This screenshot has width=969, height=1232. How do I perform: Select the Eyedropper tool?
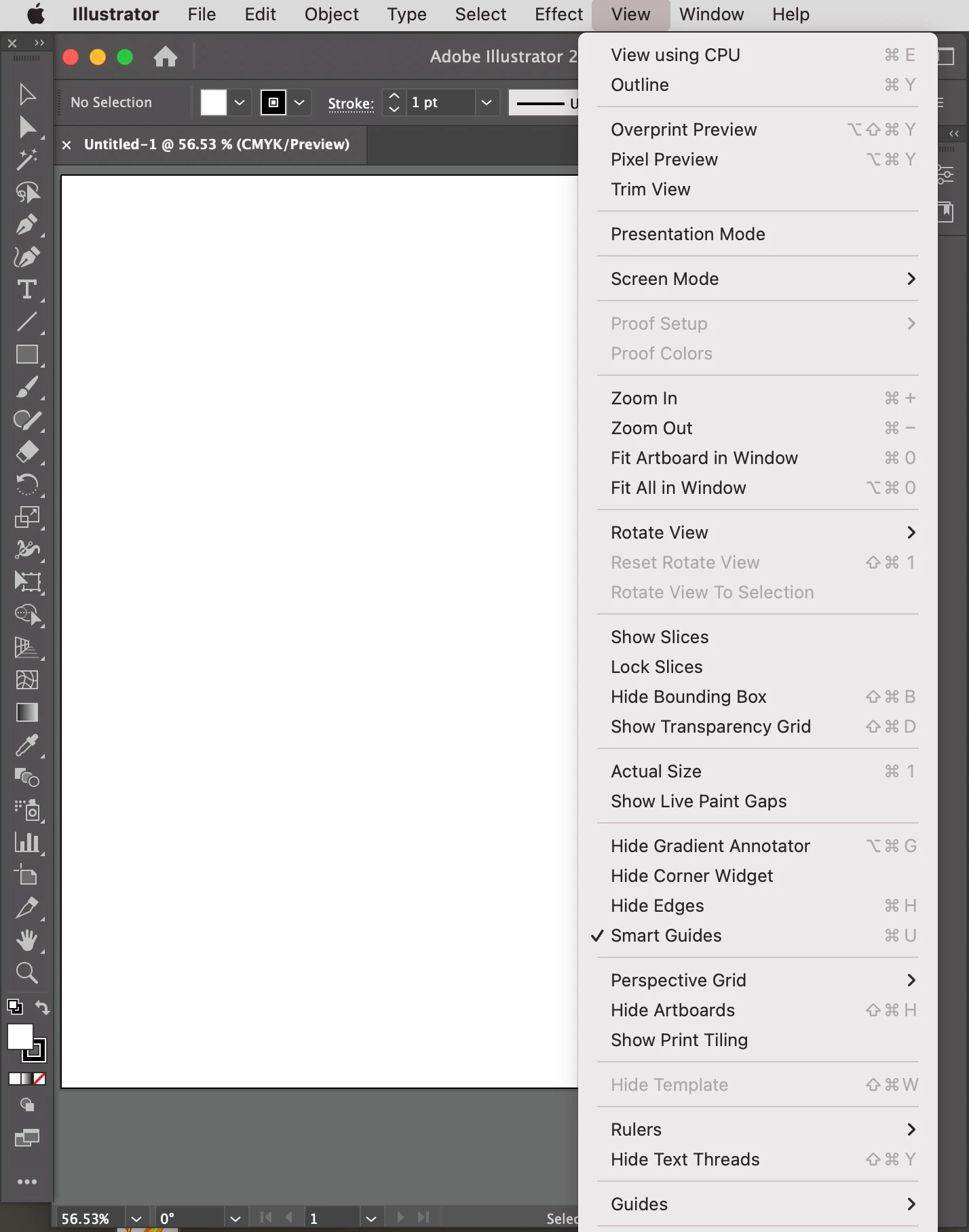point(27,745)
